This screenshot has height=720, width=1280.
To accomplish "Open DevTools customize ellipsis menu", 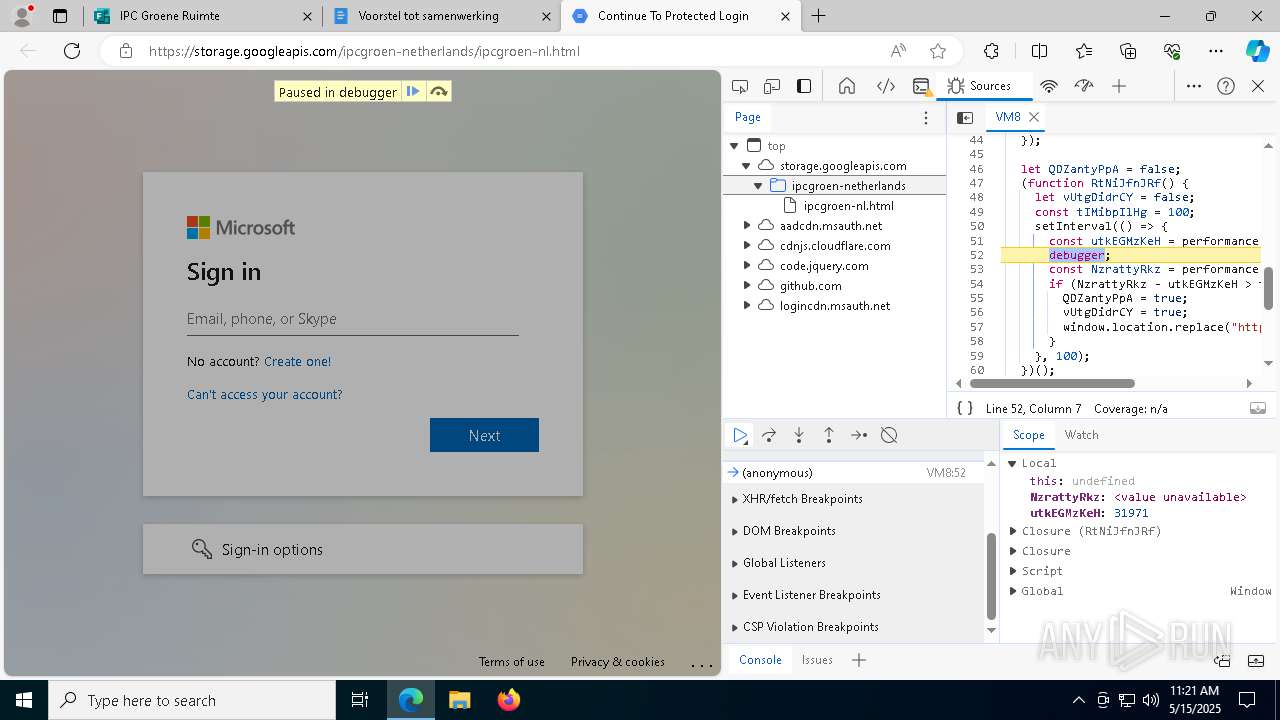I will pyautogui.click(x=1194, y=86).
